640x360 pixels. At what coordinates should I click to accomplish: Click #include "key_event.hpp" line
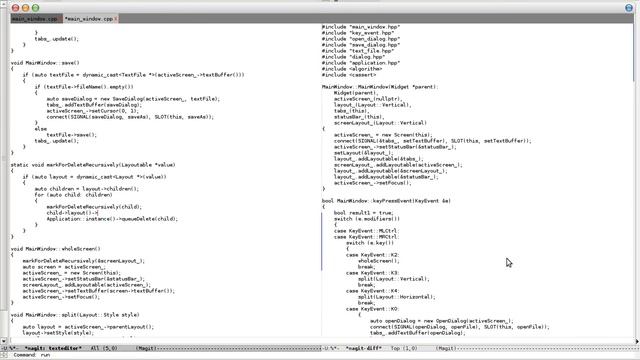point(358,33)
